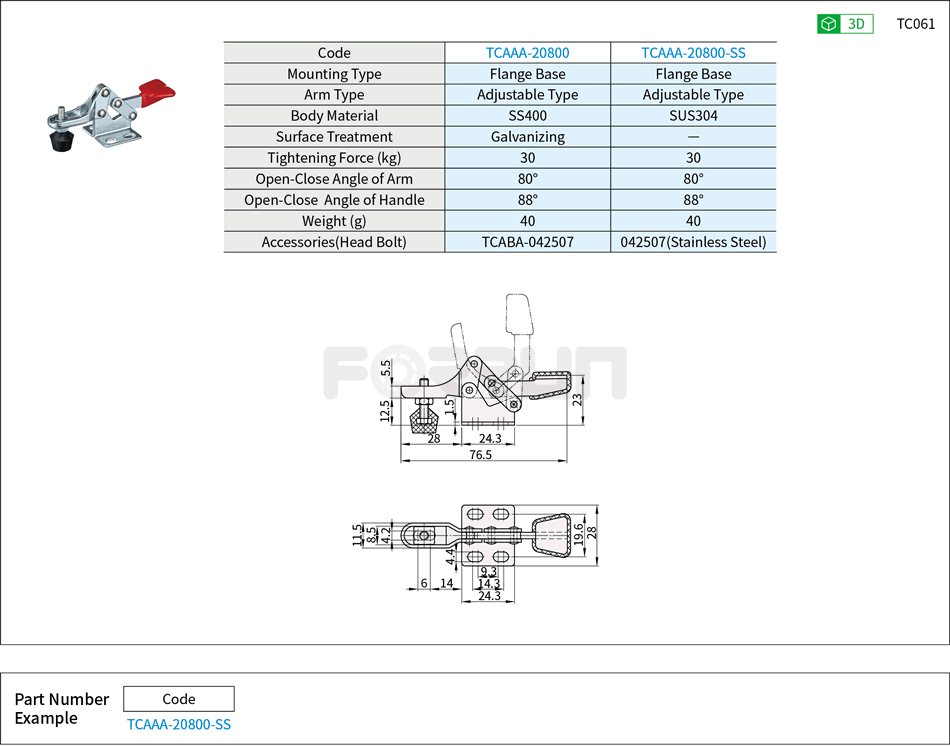Viewport: 950px width, 746px height.
Task: Open the 3D model viewer icon
Action: point(846,22)
